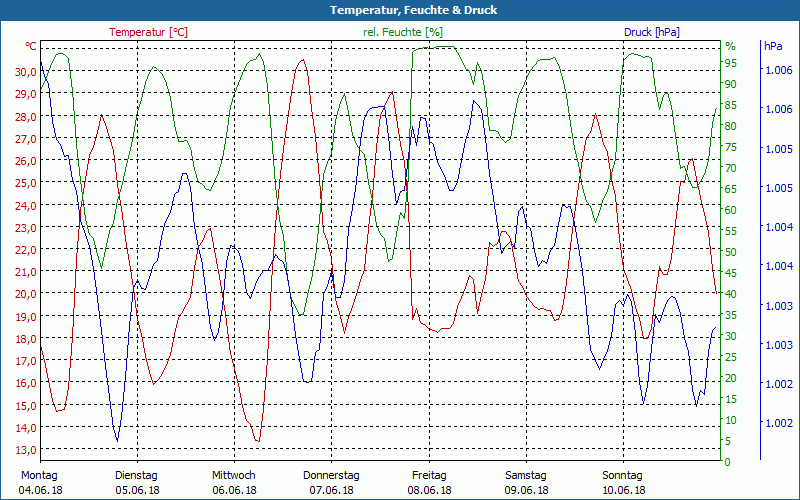Click the 30 humidity axis value
Screen dimensions: 800x500
tap(731, 336)
